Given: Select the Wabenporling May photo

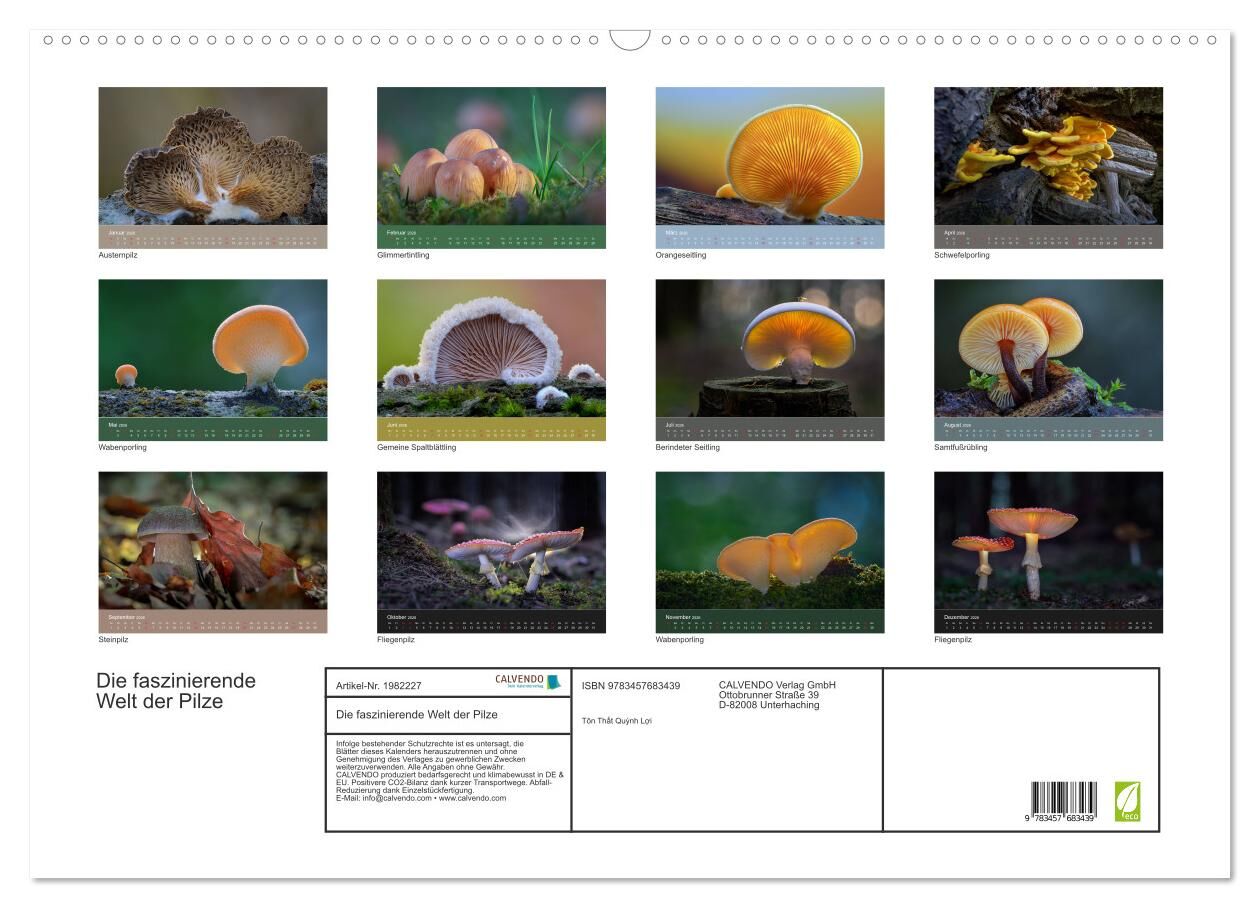Looking at the screenshot, I should coord(213,348).
